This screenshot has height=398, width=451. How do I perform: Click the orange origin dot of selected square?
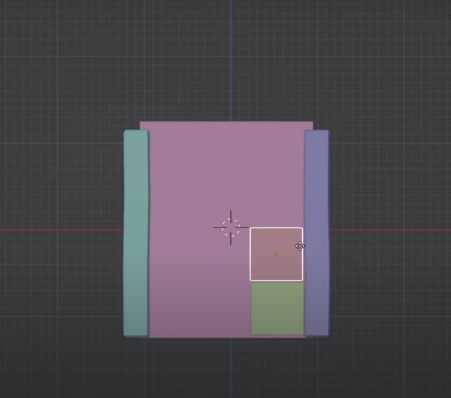click(x=276, y=254)
